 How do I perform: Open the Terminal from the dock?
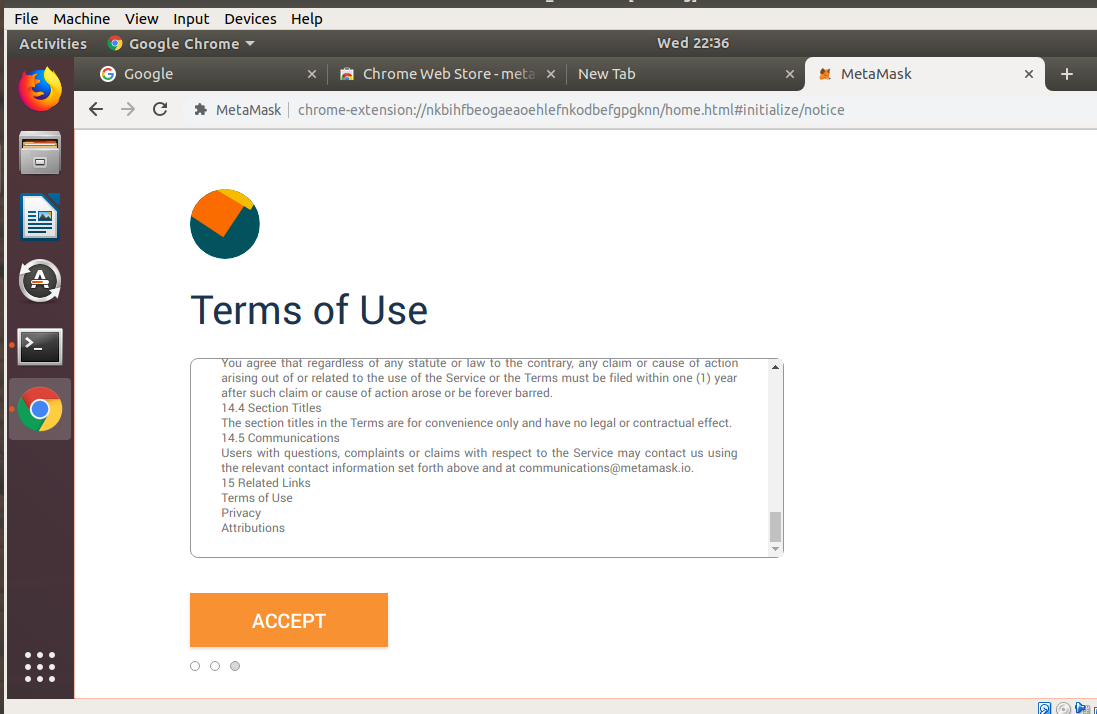tap(39, 347)
